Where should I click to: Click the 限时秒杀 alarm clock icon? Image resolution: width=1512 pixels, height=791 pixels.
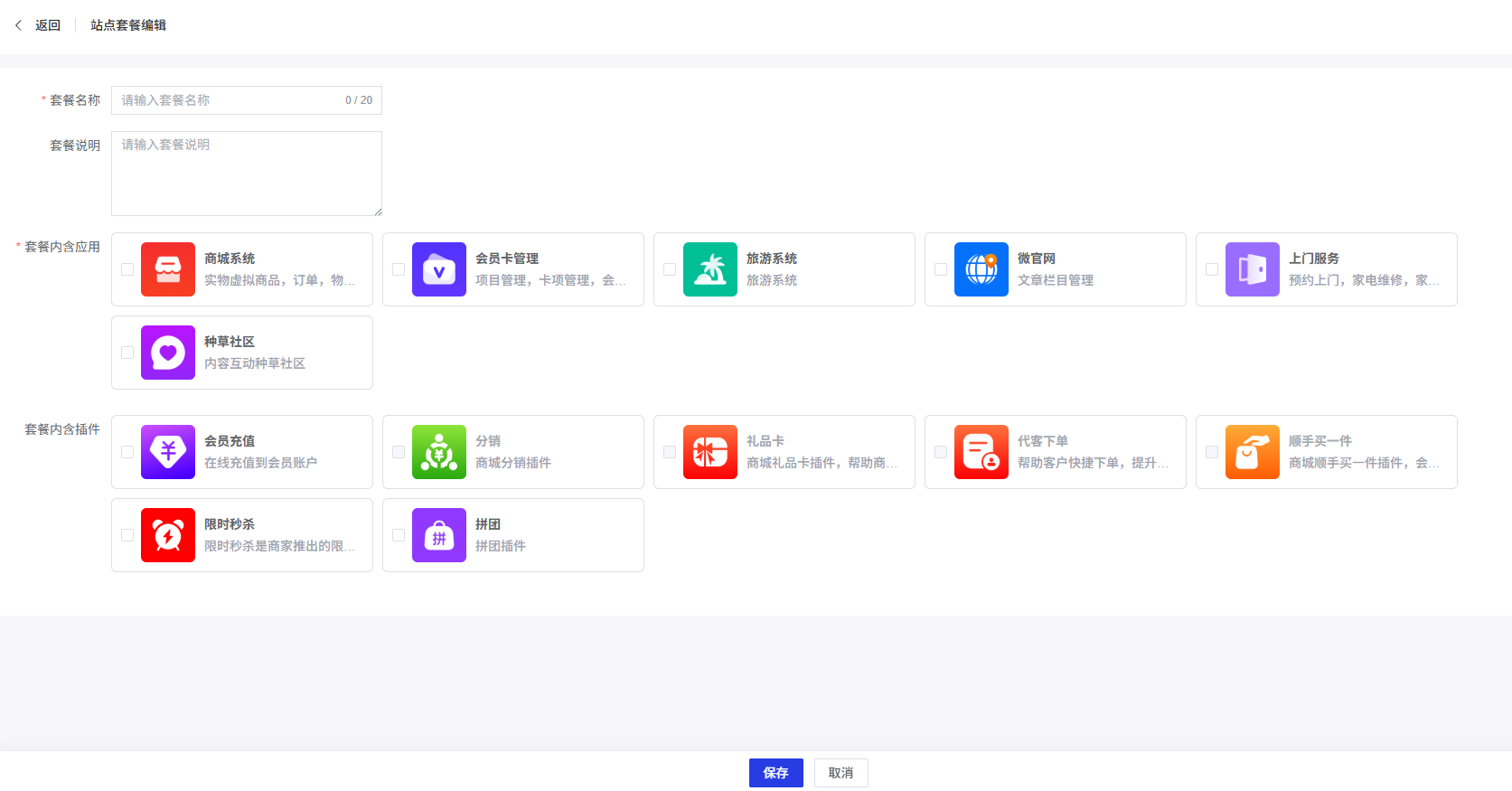(x=168, y=535)
